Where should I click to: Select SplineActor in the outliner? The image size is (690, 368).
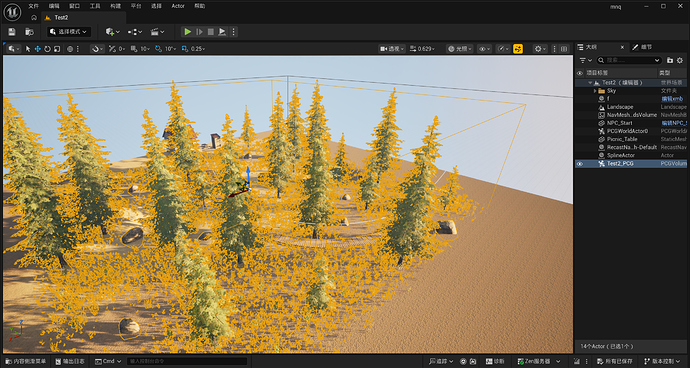point(621,155)
